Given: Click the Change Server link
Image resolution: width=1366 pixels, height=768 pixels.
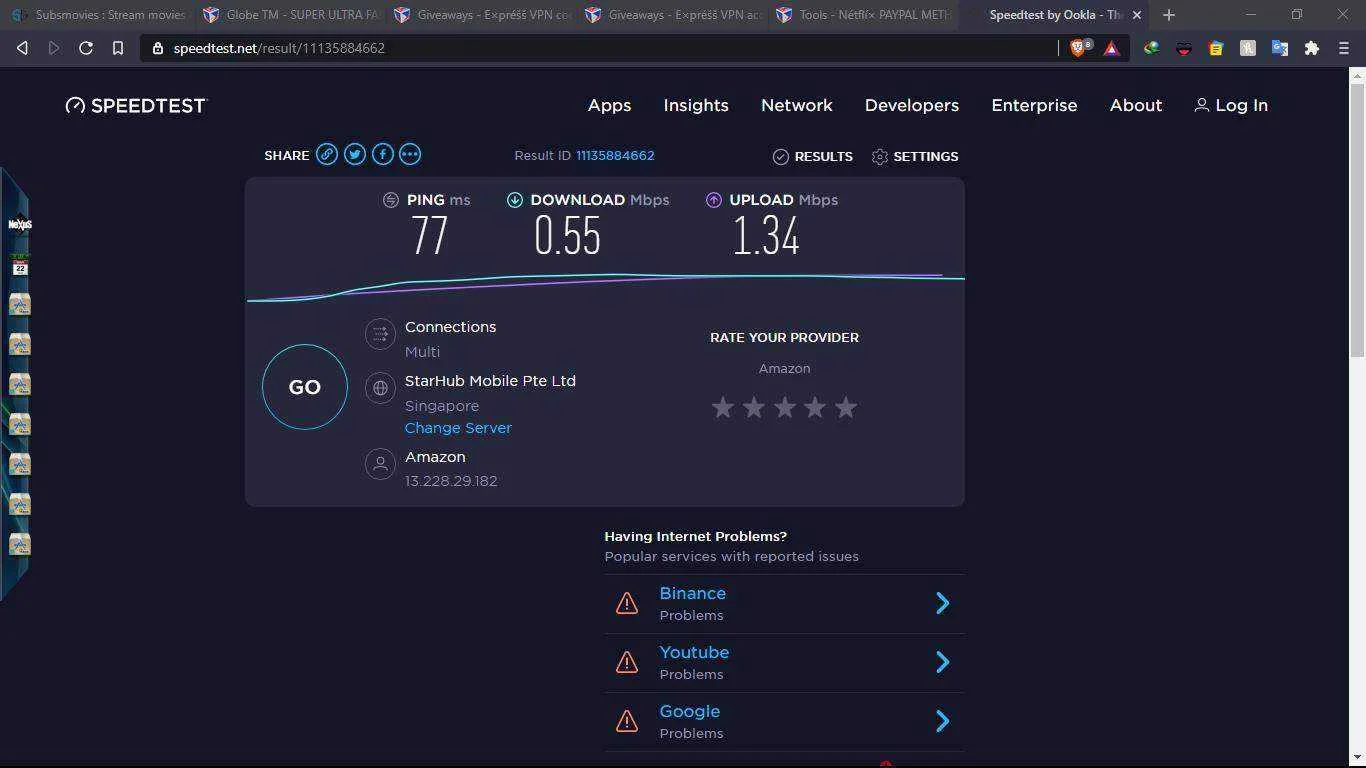Looking at the screenshot, I should [458, 428].
